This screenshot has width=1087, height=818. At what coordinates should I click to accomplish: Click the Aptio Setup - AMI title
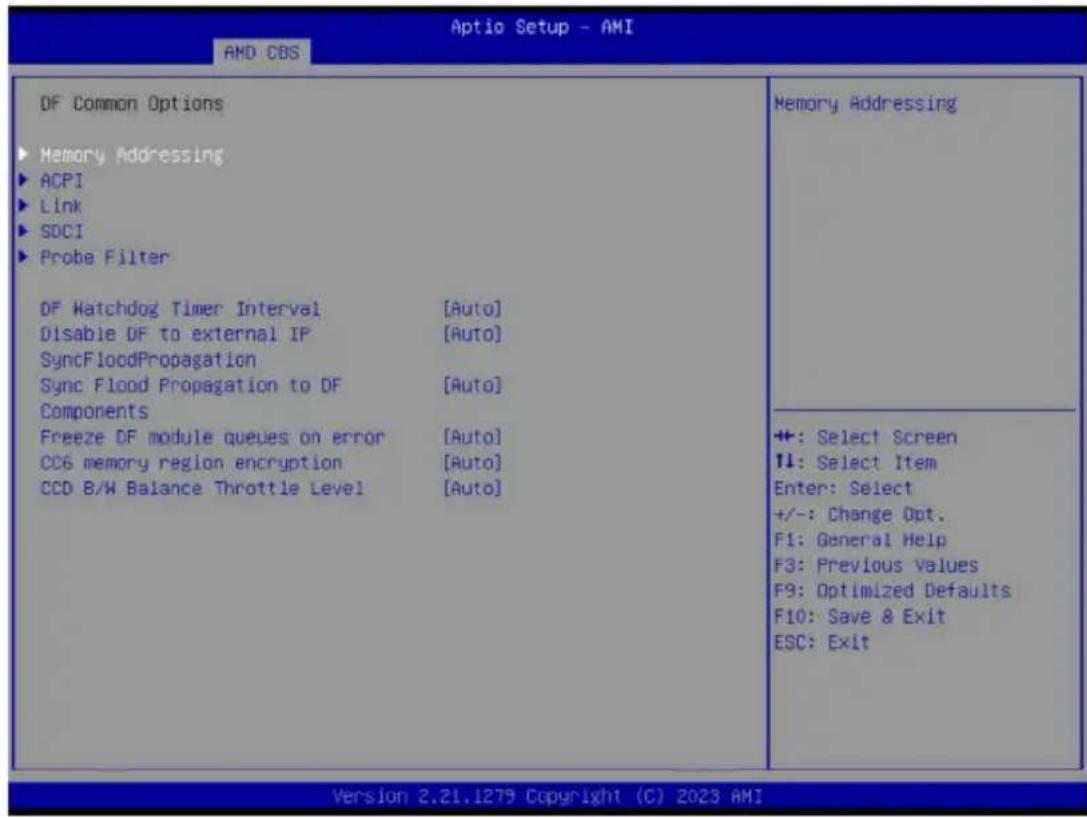point(541,27)
